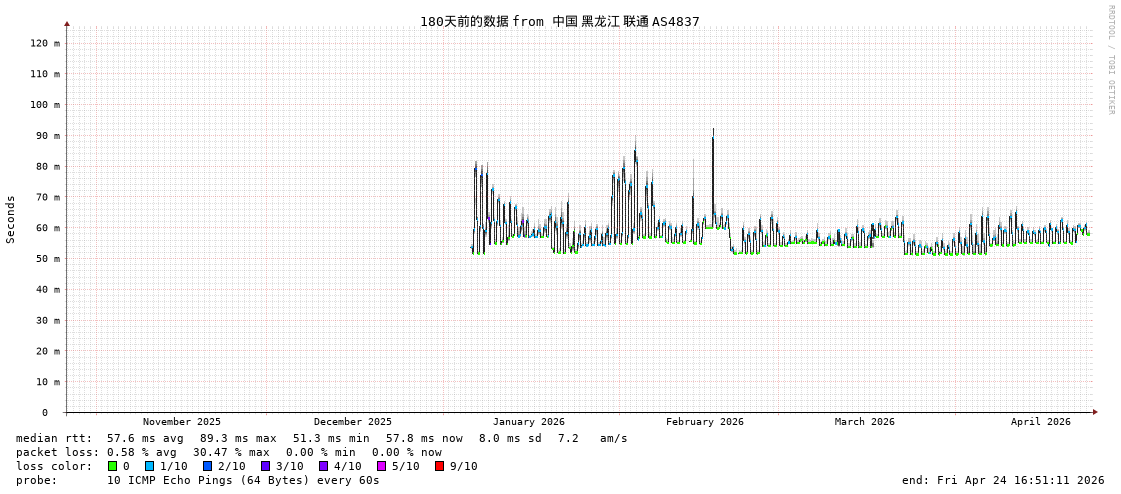The image size is (1121, 494).
Task: Click the 57.8 ms now rtt value
Action: (424, 438)
